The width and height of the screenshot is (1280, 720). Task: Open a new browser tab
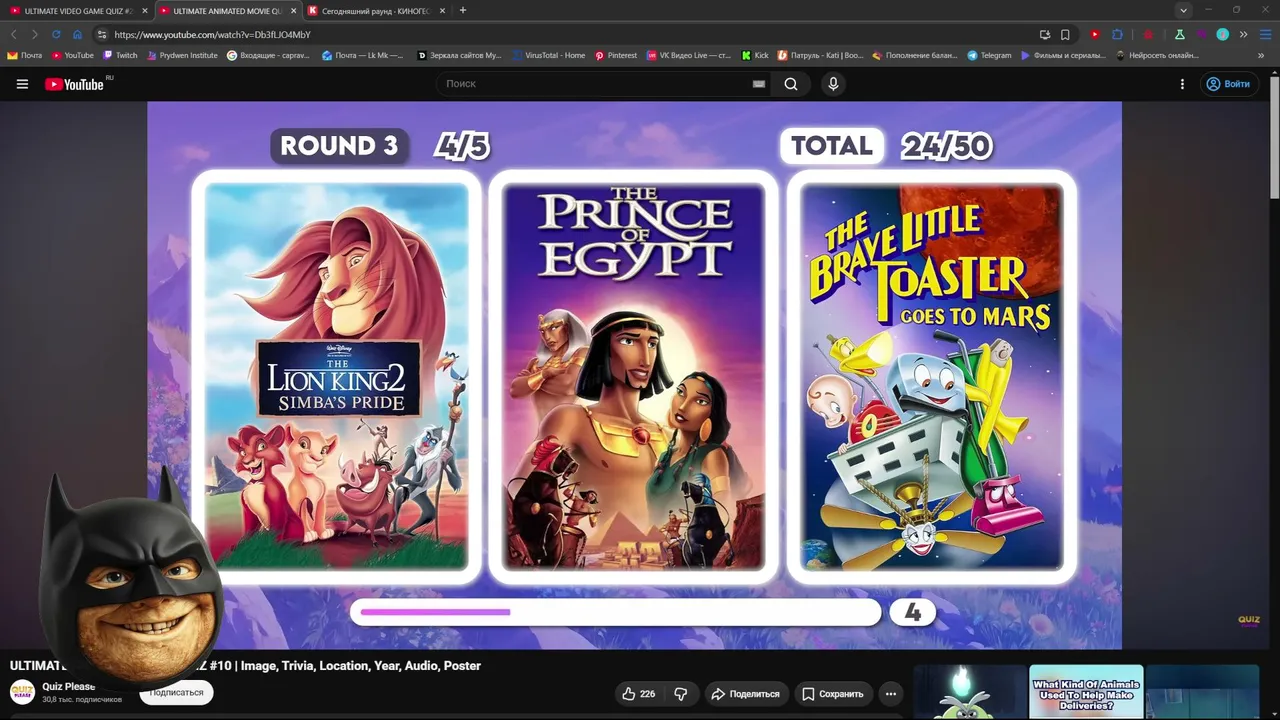click(463, 10)
